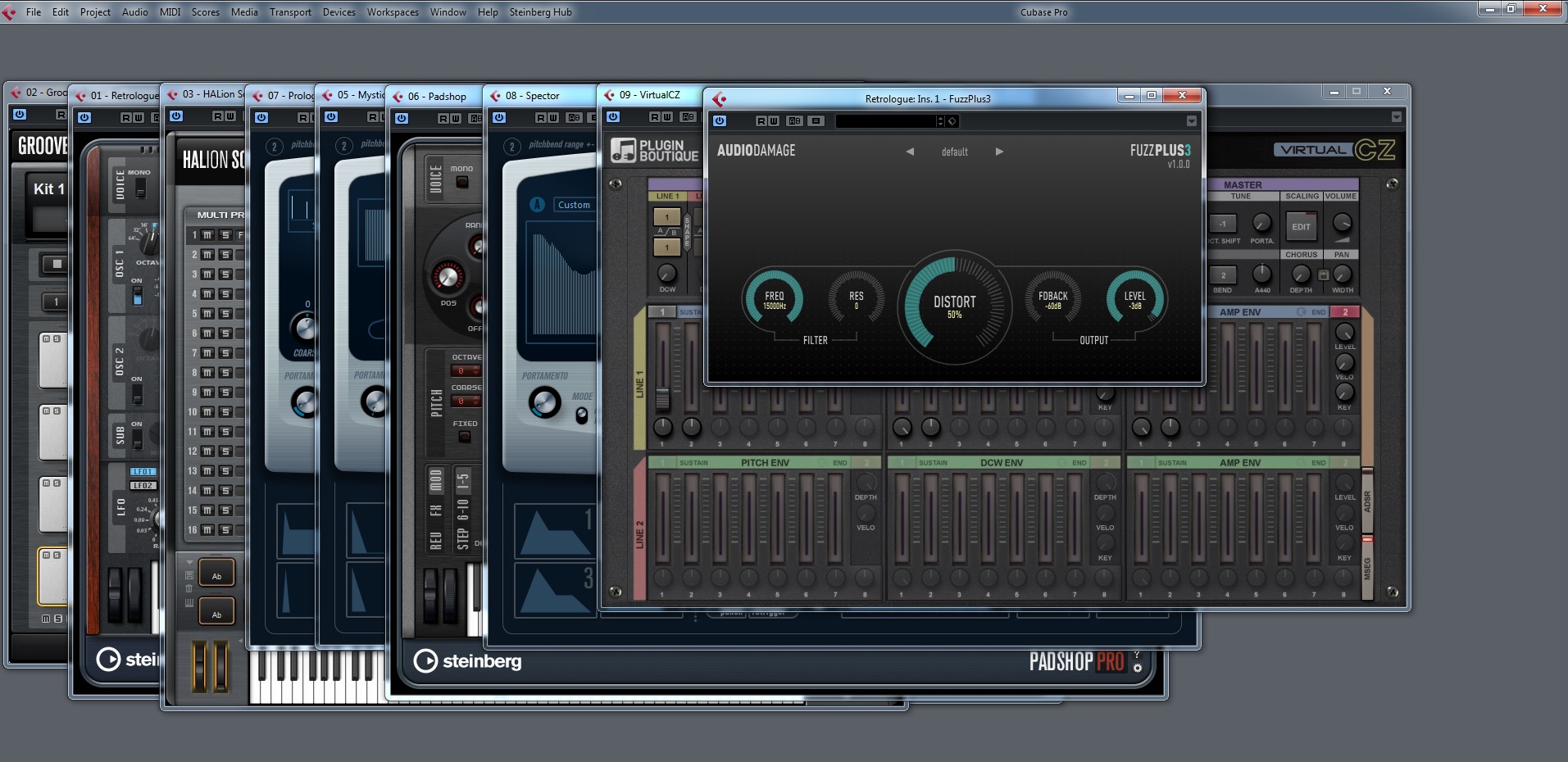This screenshot has width=1568, height=762.
Task: Toggle the HALion Sonic power button
Action: tap(176, 116)
